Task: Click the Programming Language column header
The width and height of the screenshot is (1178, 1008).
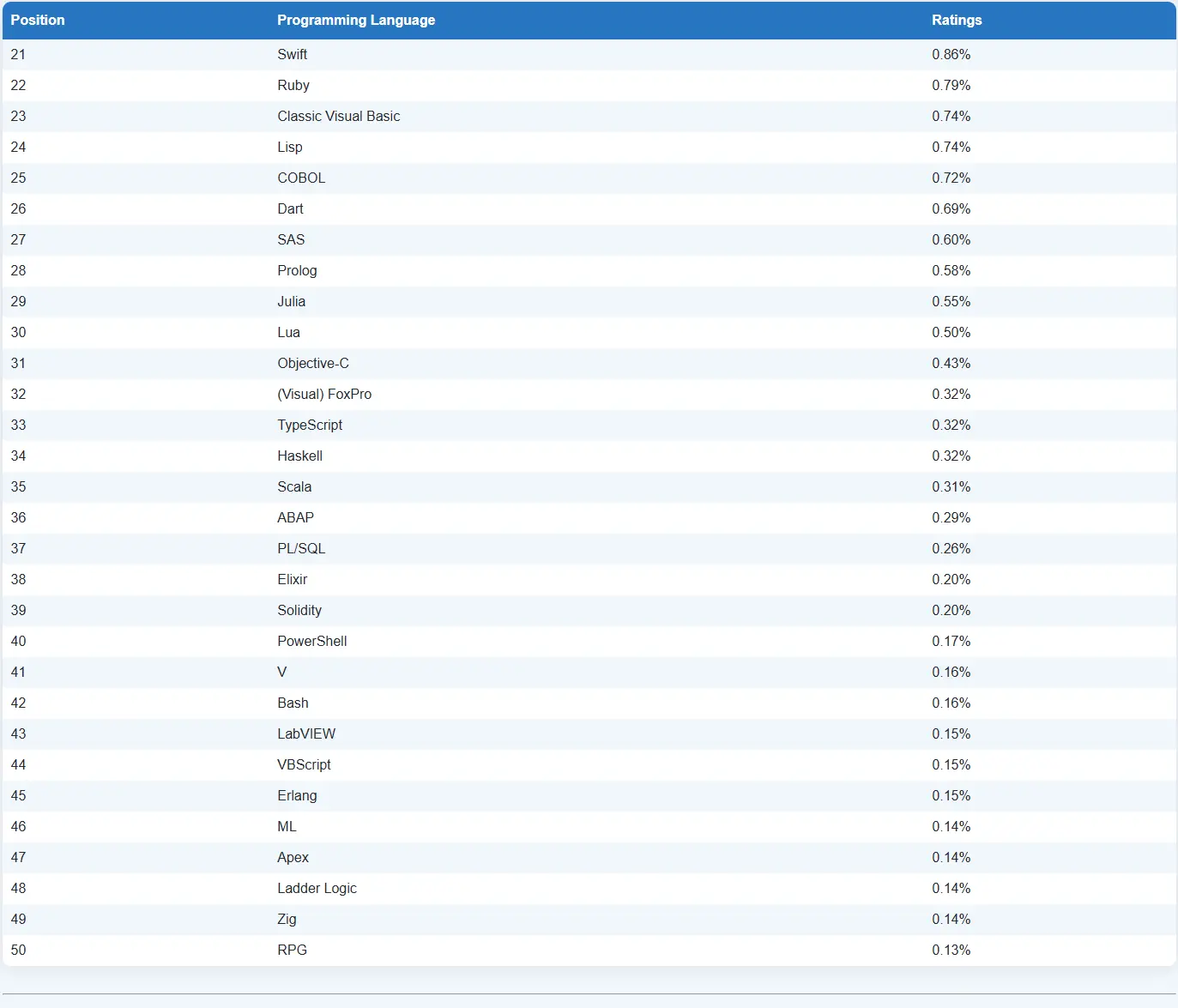Action: click(356, 20)
